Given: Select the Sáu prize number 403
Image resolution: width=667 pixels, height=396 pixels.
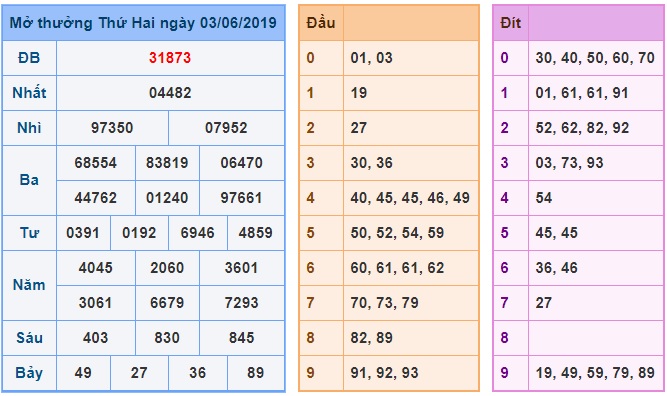Looking at the screenshot, I should (x=96, y=338).
